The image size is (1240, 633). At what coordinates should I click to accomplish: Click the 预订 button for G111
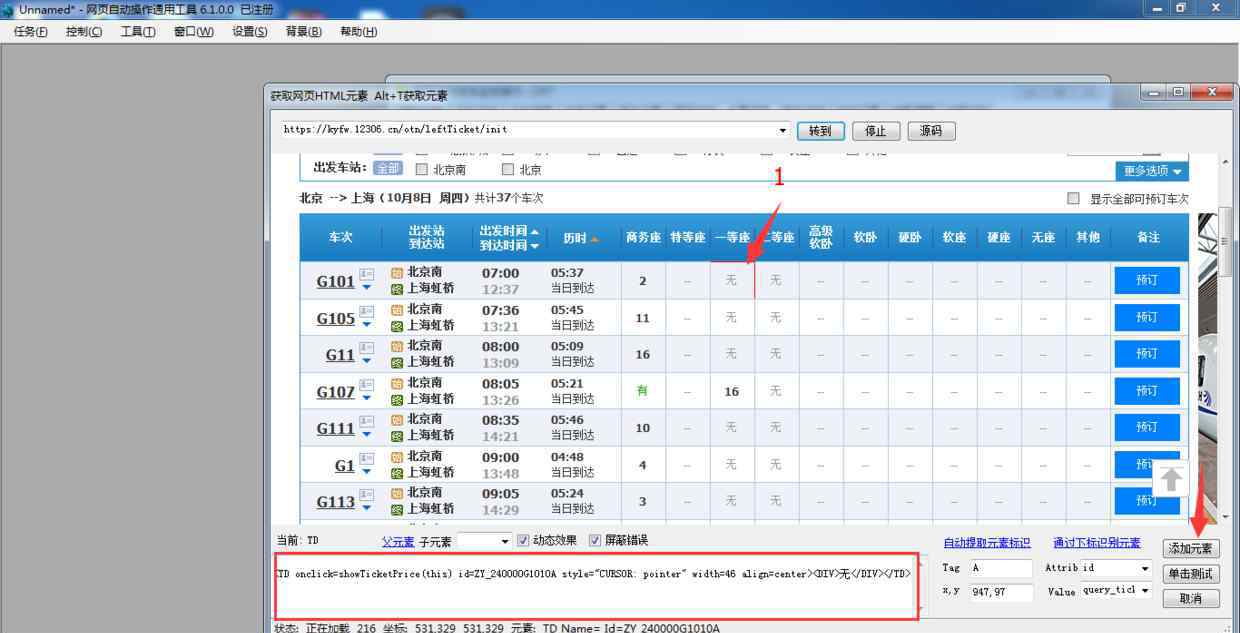click(1147, 428)
